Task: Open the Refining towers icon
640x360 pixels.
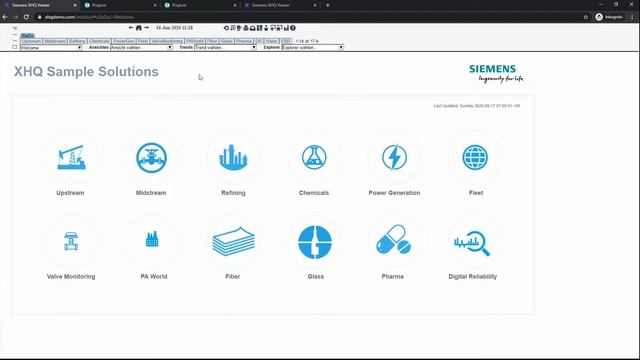Action: [x=233, y=157]
